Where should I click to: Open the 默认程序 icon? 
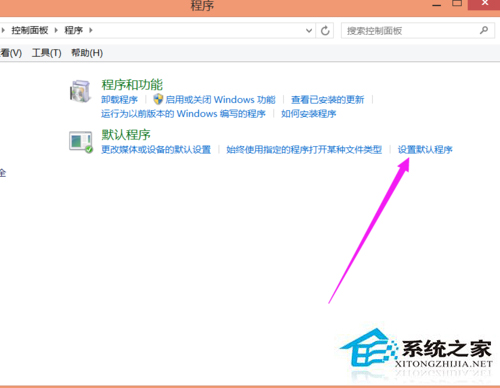[81, 142]
